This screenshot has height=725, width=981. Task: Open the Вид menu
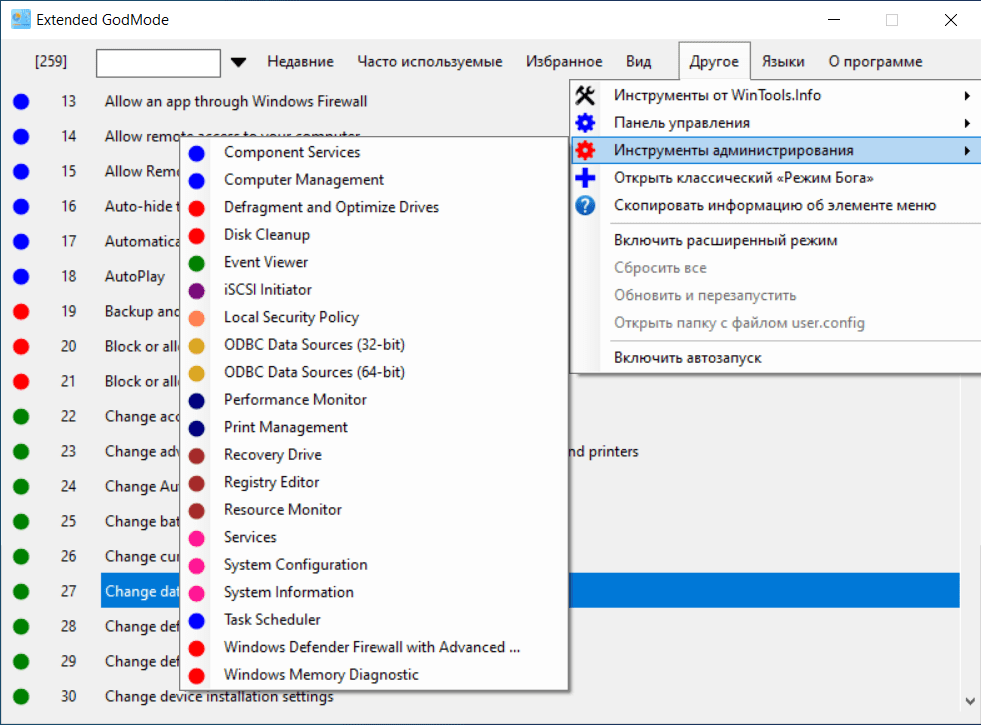coord(639,61)
